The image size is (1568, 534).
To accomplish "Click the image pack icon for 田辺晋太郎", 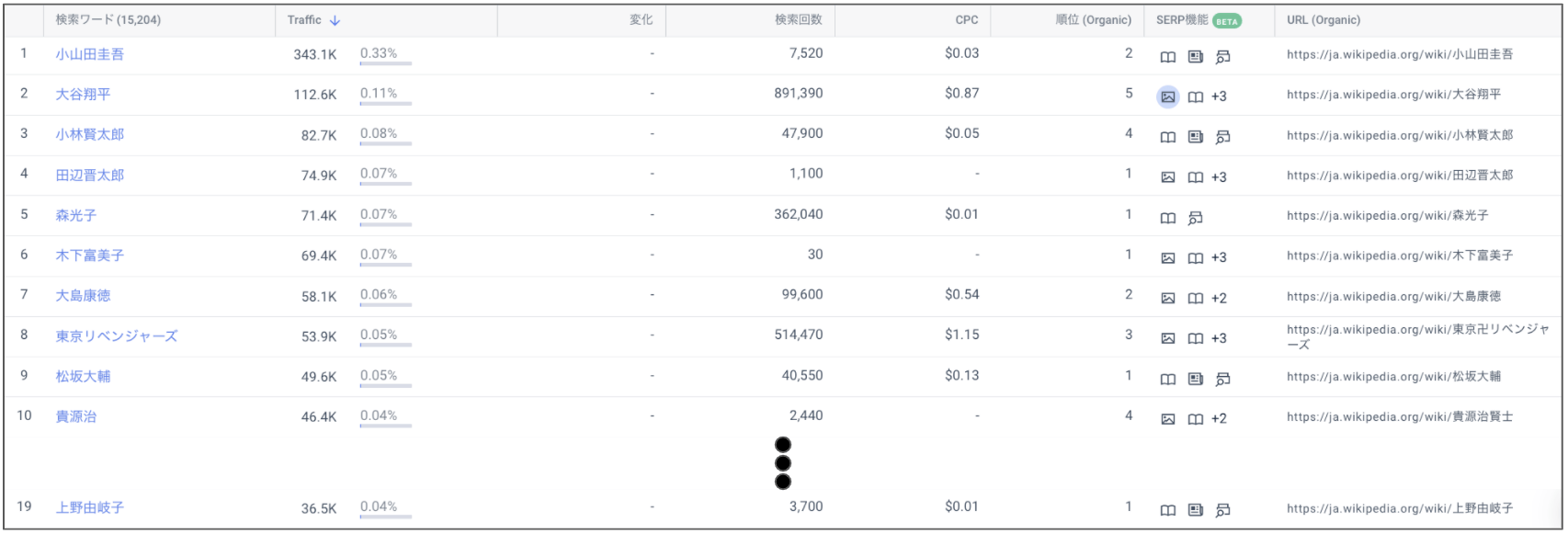I will pyautogui.click(x=1167, y=177).
